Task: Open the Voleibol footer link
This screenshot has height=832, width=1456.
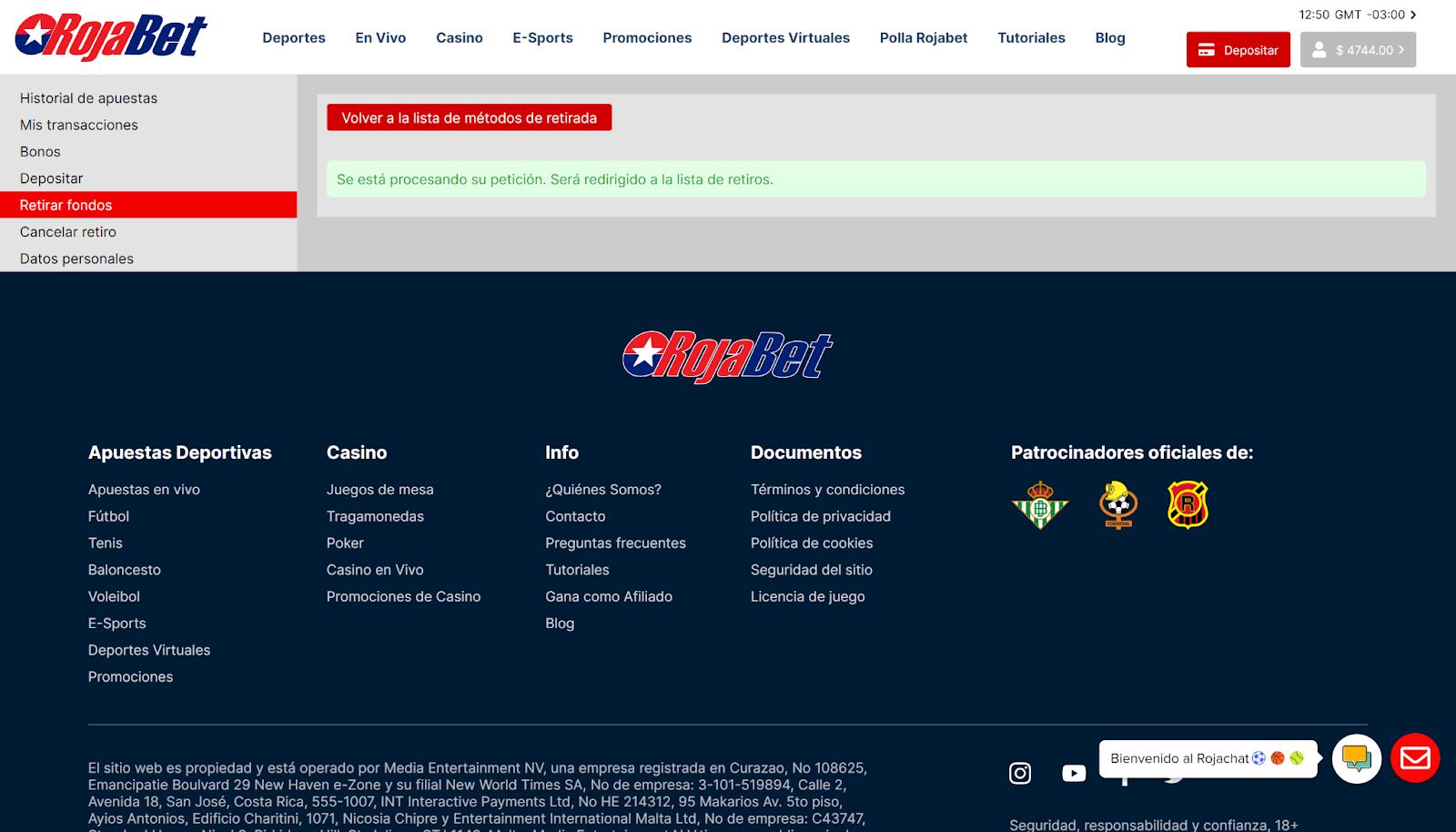Action: point(114,597)
